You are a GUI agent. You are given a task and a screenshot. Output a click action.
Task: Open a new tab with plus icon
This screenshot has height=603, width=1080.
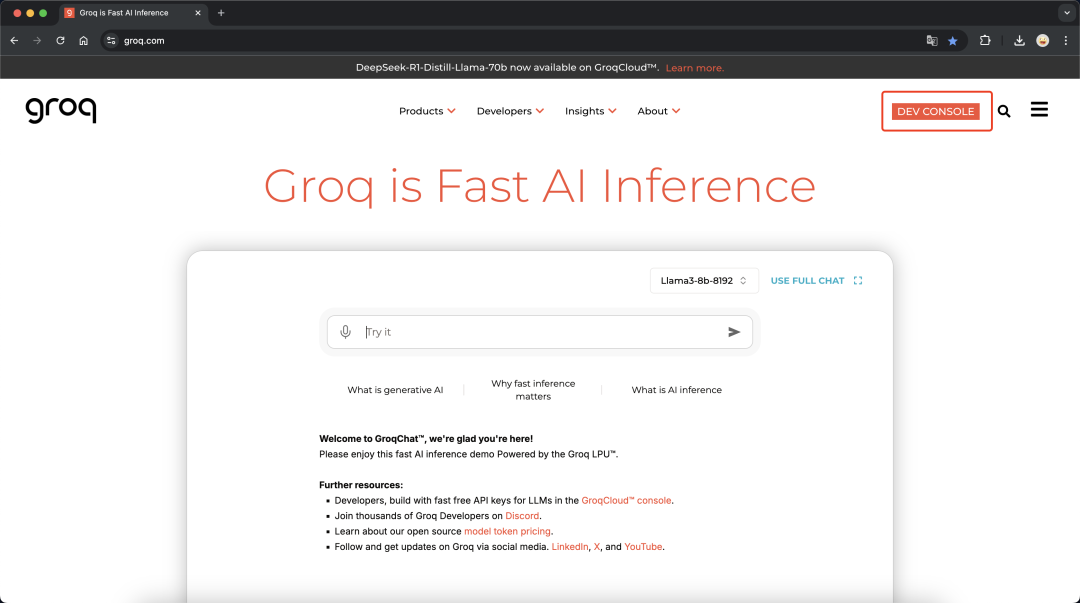click(221, 13)
